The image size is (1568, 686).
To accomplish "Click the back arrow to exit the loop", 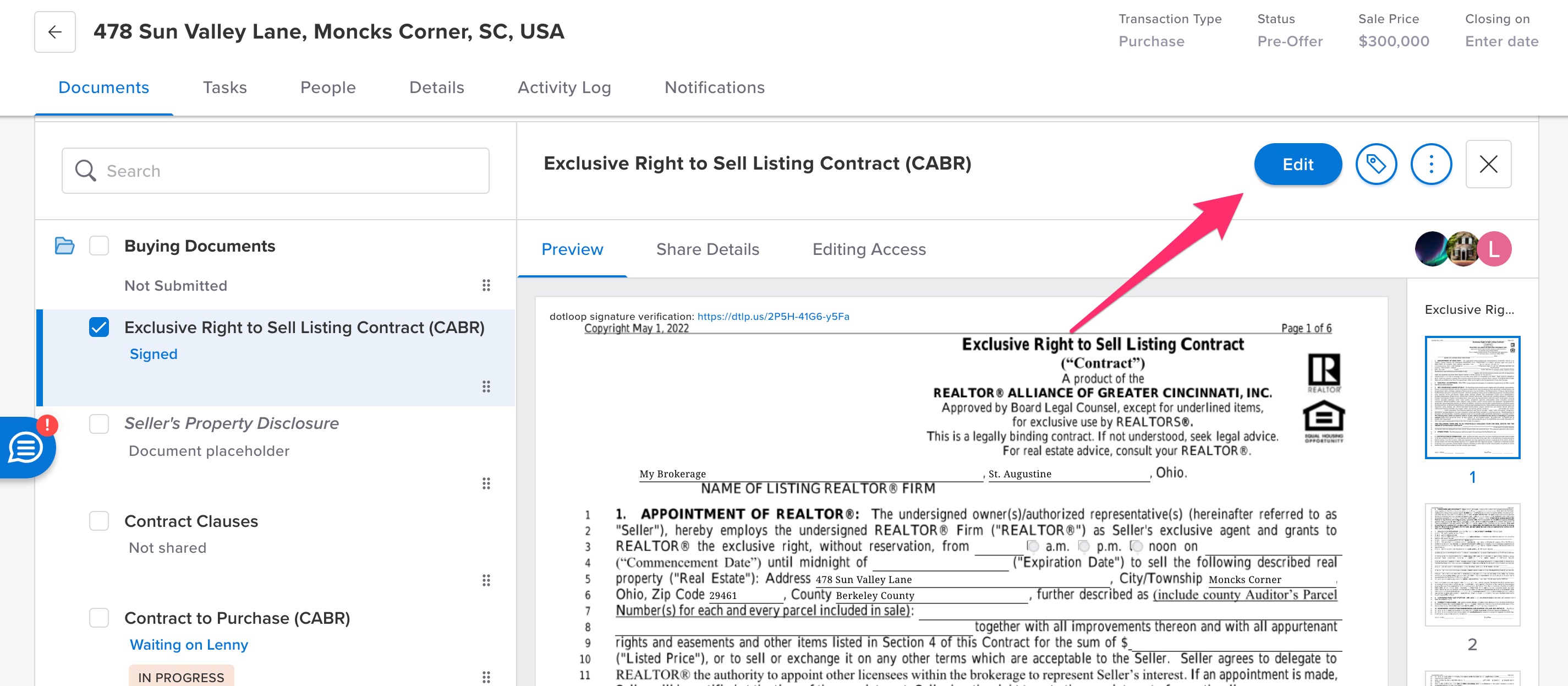I will click(54, 32).
